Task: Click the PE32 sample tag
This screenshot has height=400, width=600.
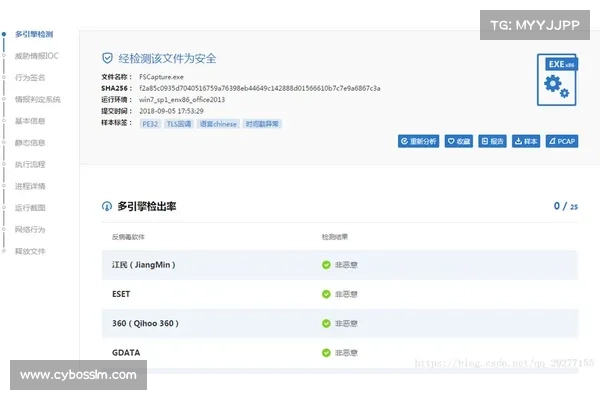Action: 150,124
